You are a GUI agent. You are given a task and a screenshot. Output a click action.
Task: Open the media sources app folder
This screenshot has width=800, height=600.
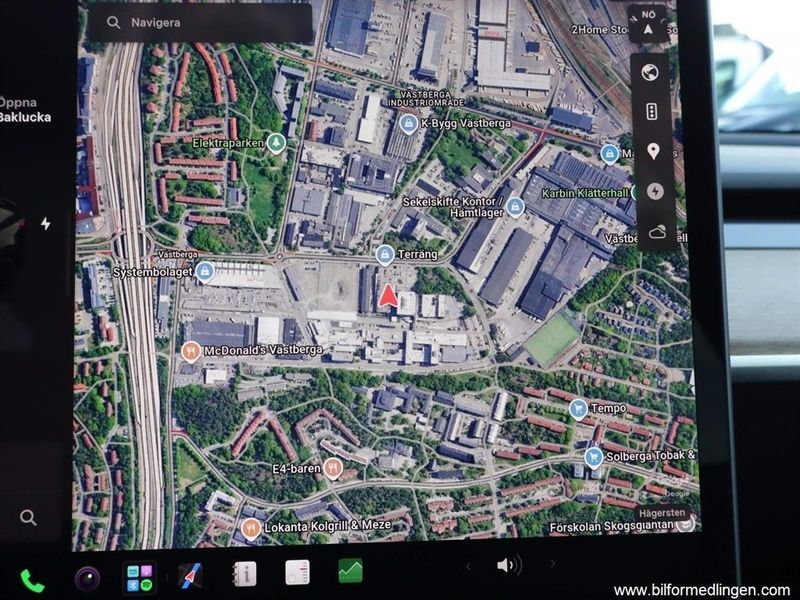tap(139, 578)
